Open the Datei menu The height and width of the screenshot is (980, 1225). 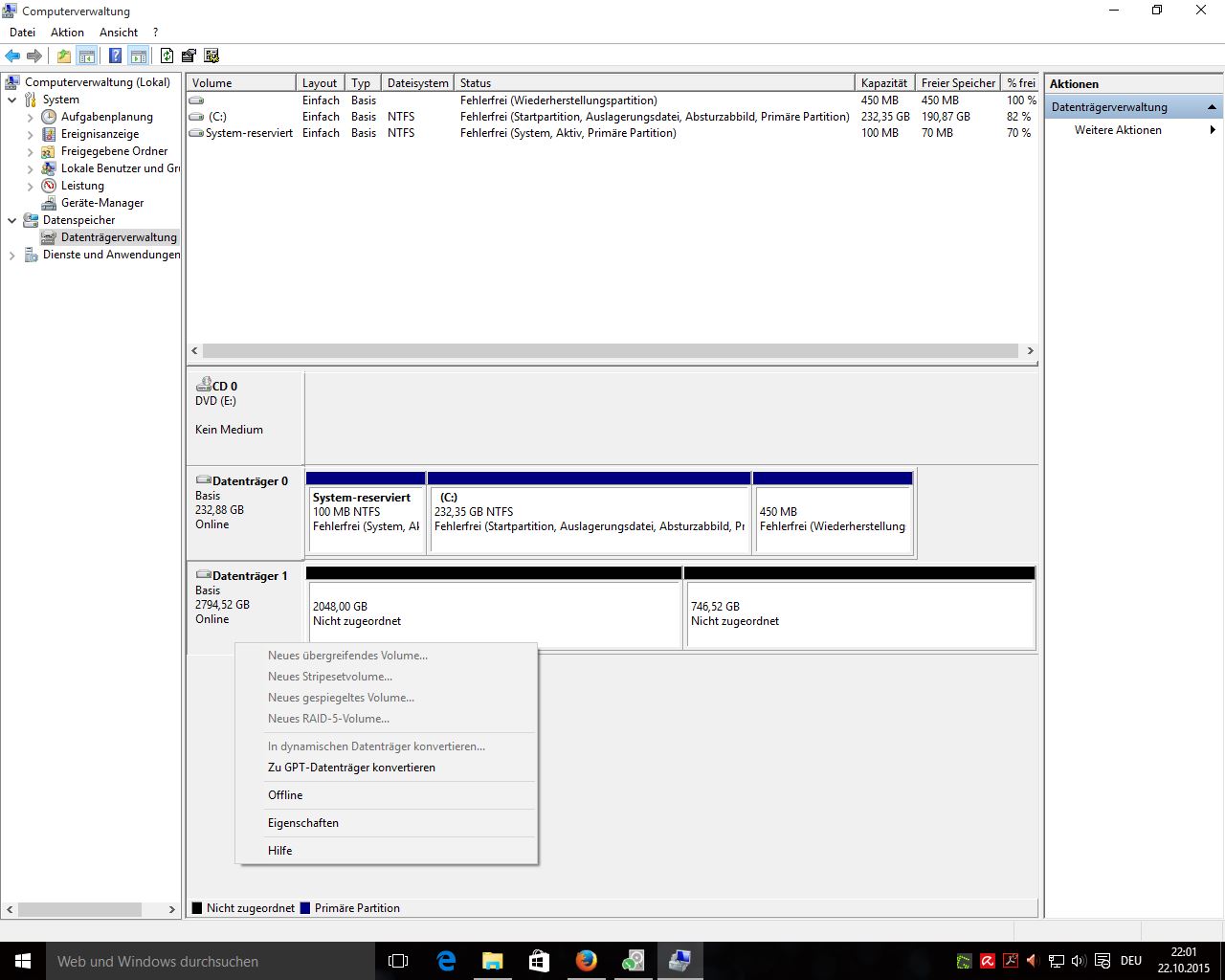tap(22, 32)
